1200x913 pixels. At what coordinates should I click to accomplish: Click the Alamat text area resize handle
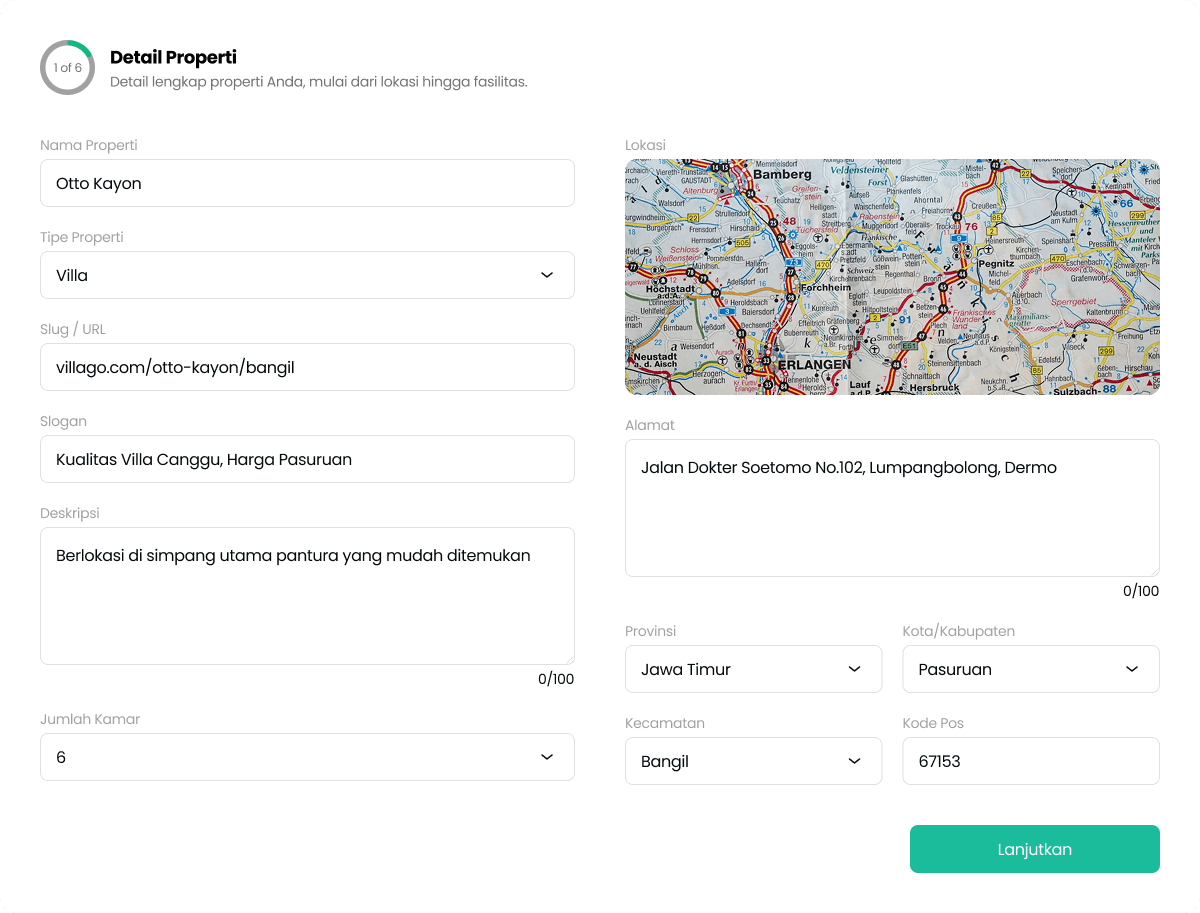click(x=1154, y=571)
